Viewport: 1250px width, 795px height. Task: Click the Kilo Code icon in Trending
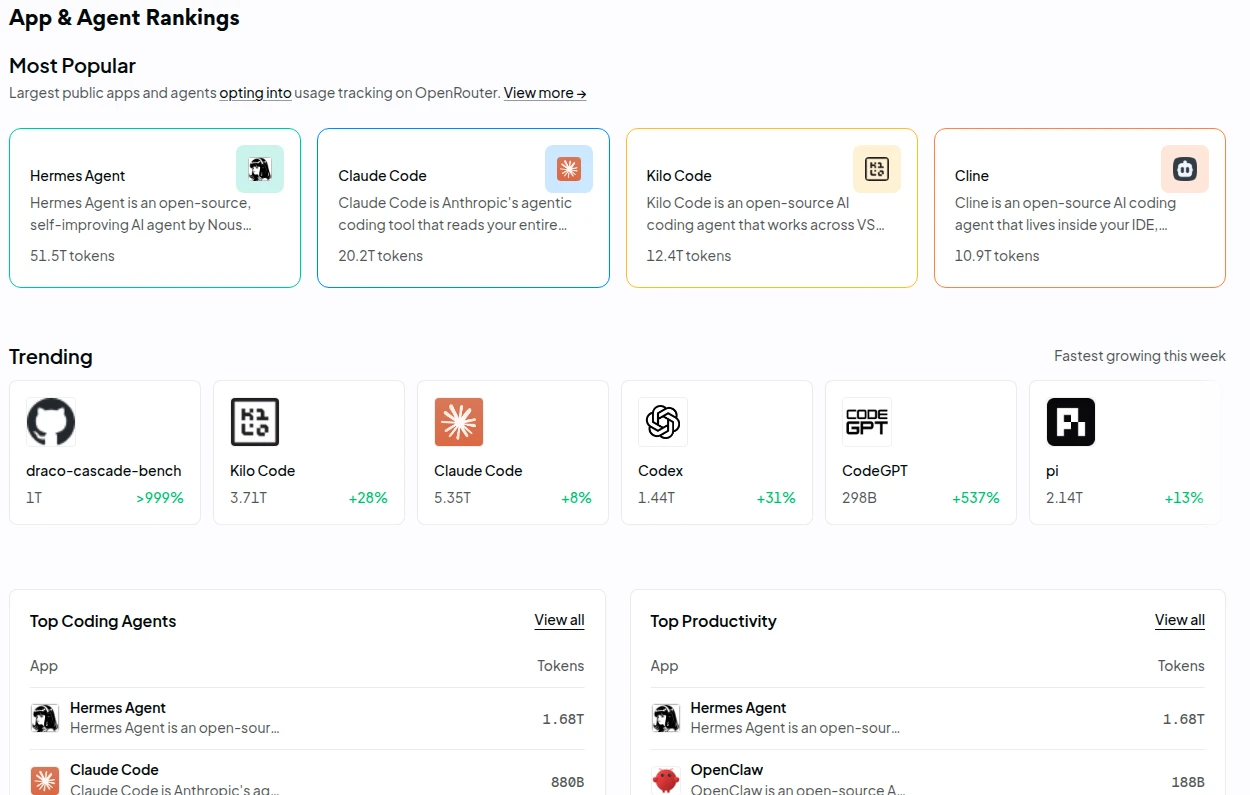[255, 422]
